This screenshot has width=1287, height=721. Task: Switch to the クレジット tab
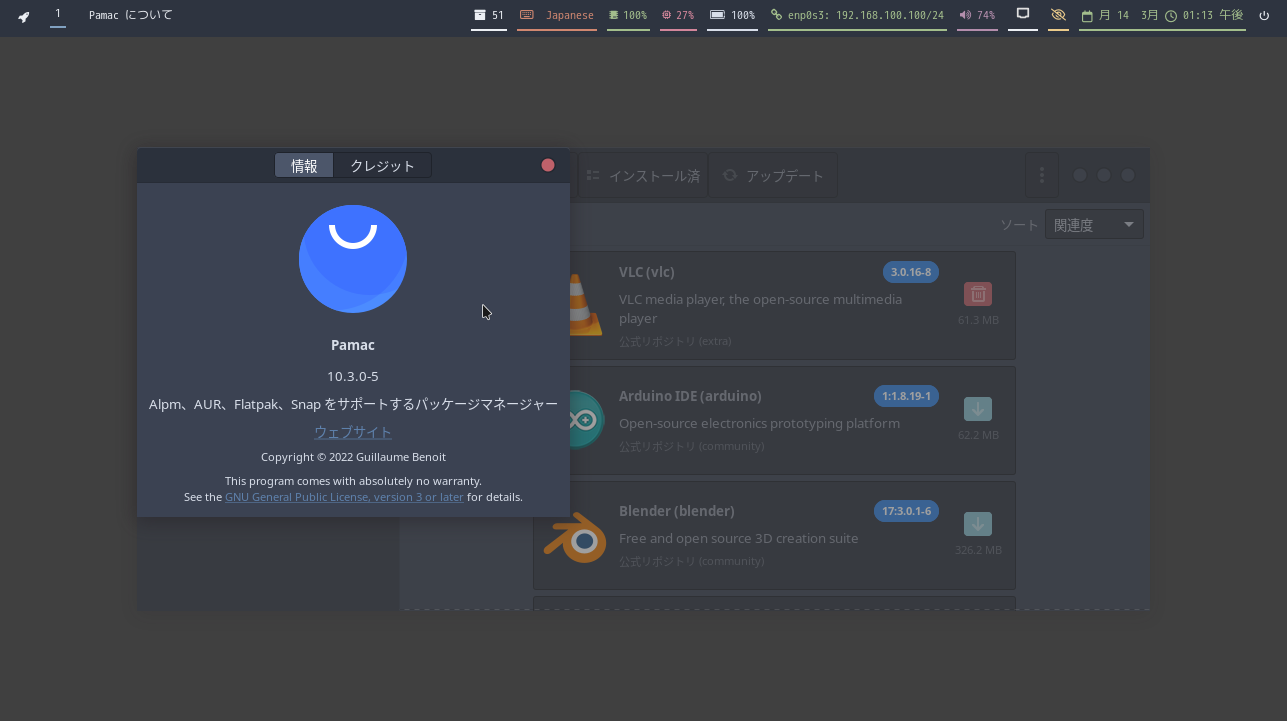point(382,166)
